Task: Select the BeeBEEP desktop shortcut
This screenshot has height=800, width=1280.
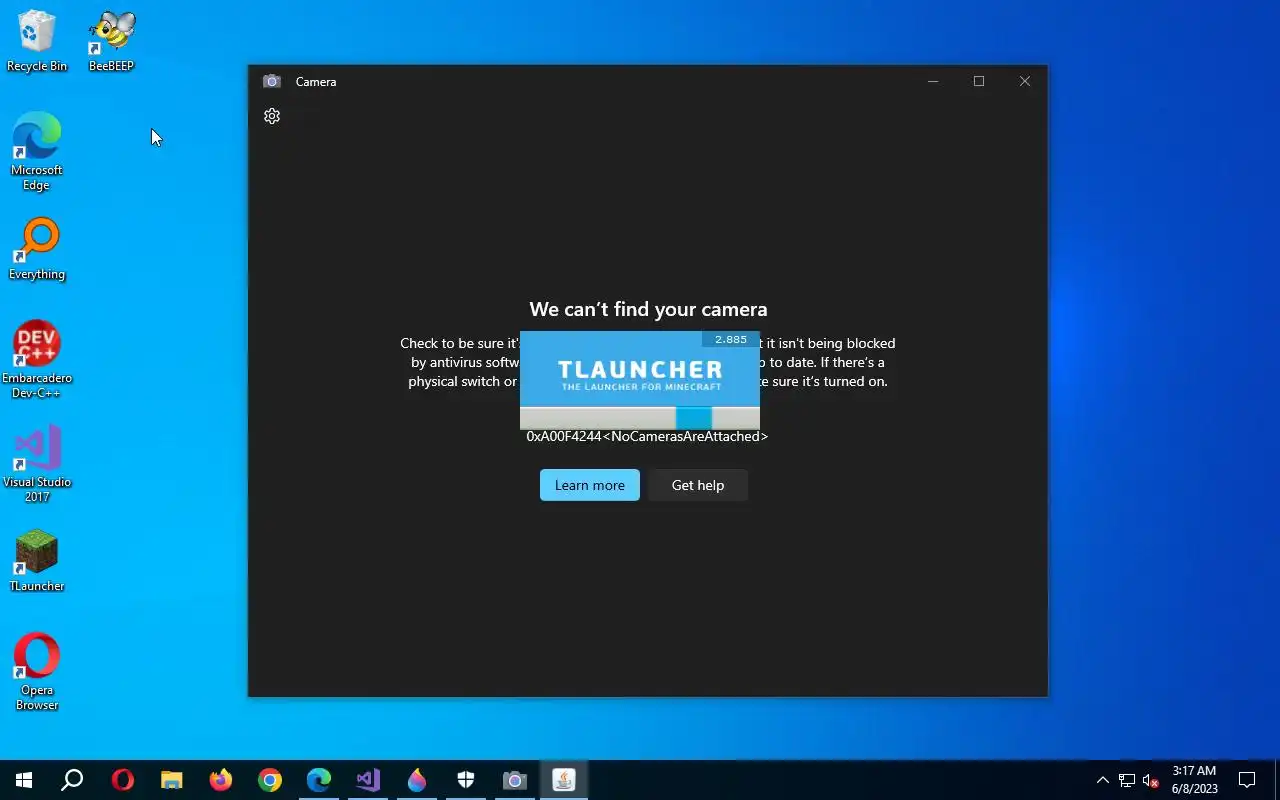Action: click(x=111, y=41)
